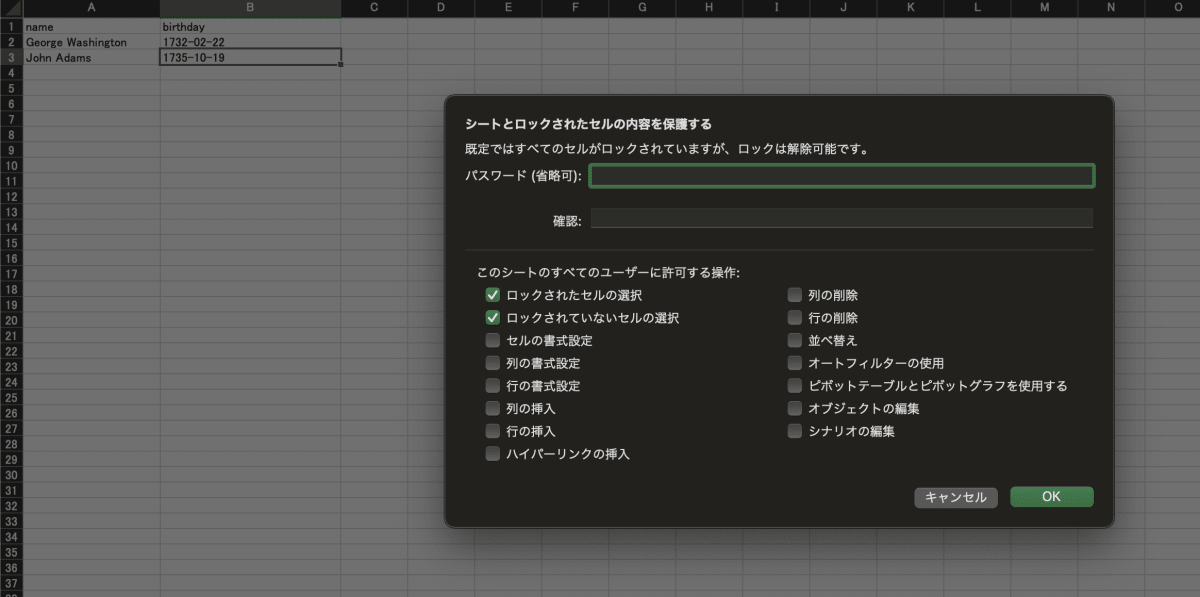Select row 2 header
Viewport: 1200px width, 597px height.
click(11, 42)
